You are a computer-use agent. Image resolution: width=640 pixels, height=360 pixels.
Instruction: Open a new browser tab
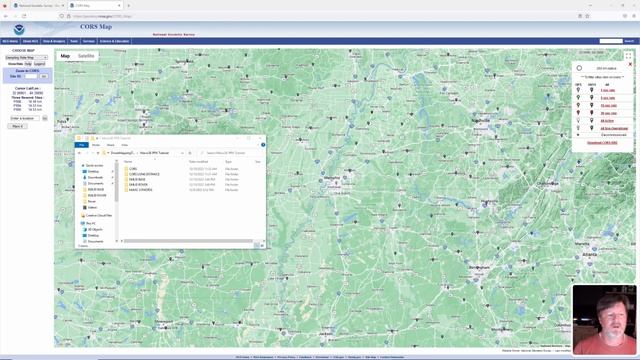click(129, 6)
